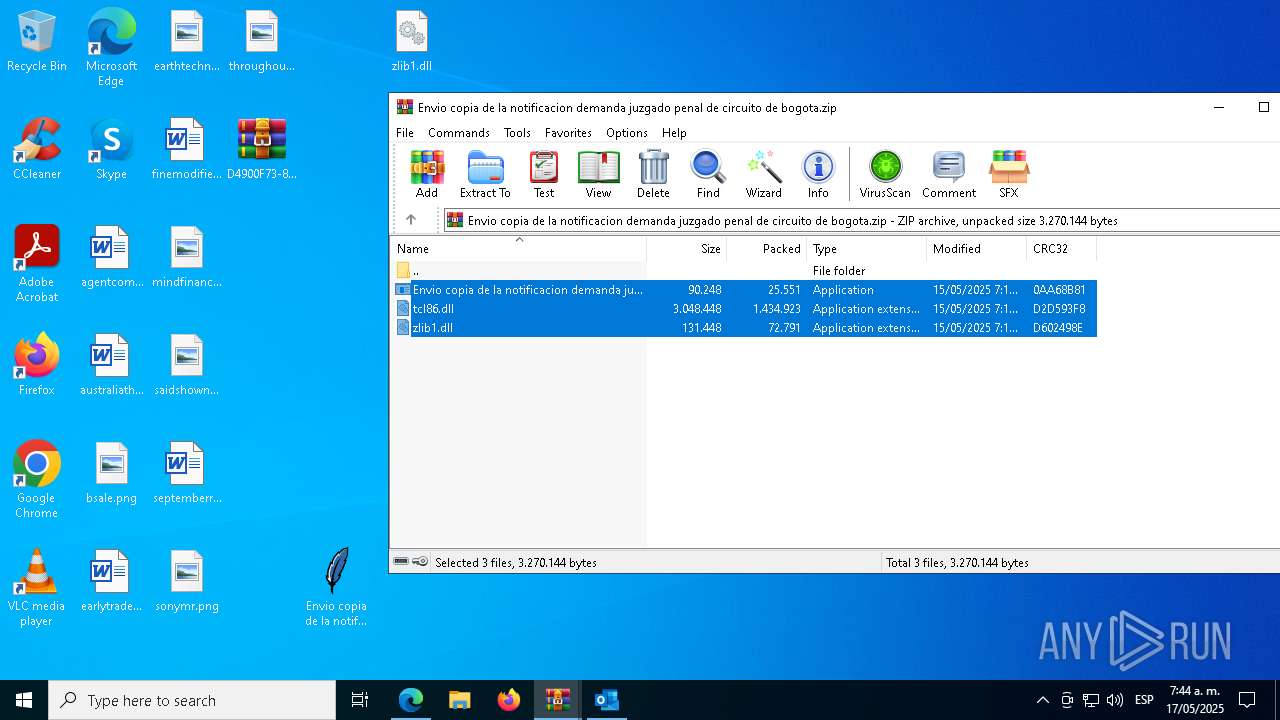Viewport: 1280px width, 720px height.
Task: Click the Windows Start button
Action: pos(24,700)
